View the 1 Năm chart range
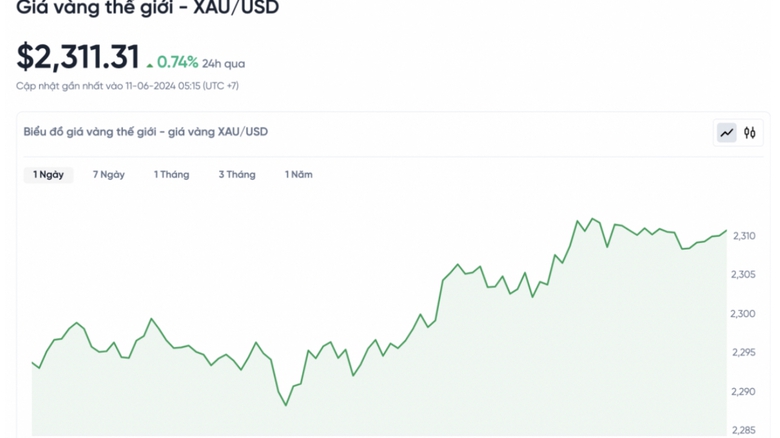The width and height of the screenshot is (780, 438). pyautogui.click(x=299, y=175)
